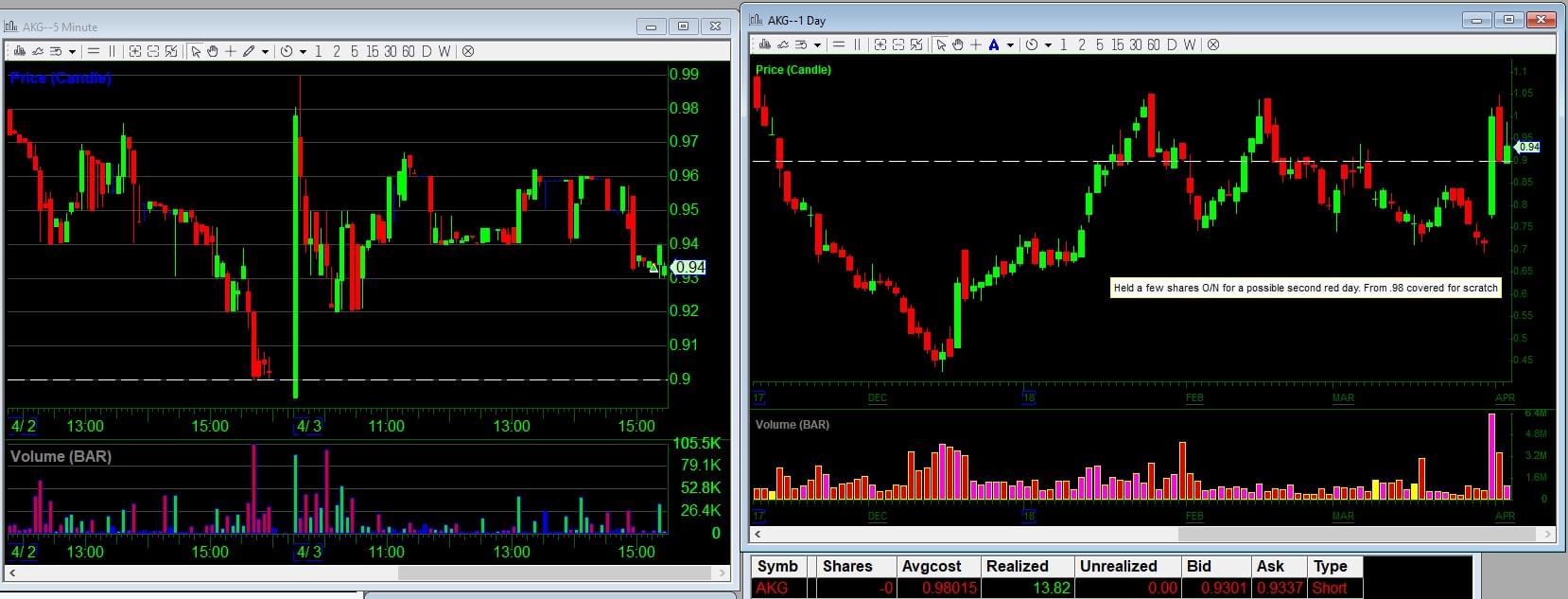Click fit-to-window zoom icon in 5 Minute toolbar
The height and width of the screenshot is (599, 1568).
click(171, 51)
